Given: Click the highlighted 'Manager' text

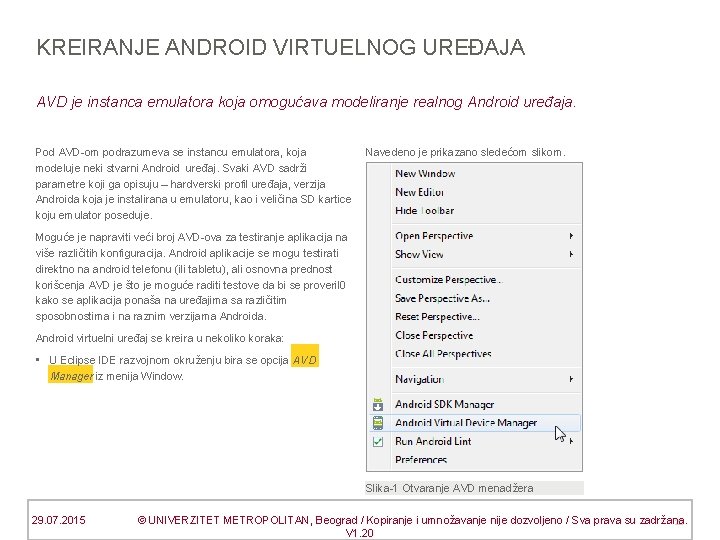Looking at the screenshot, I should [x=71, y=376].
